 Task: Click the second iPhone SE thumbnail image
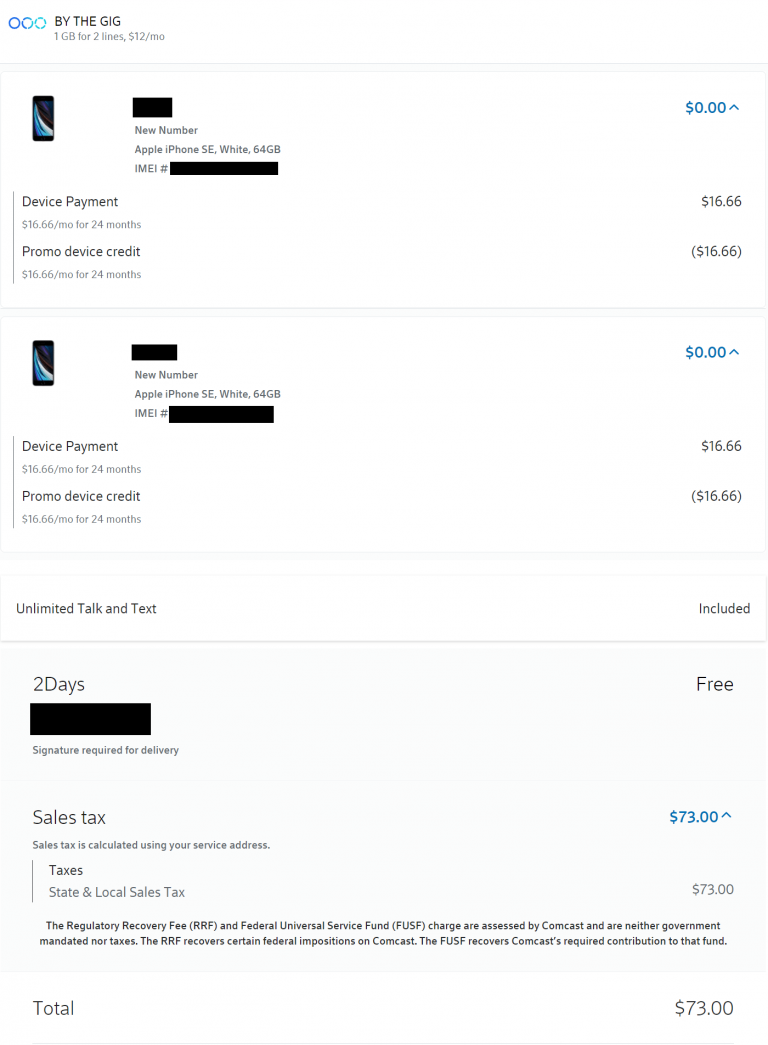[x=42, y=363]
